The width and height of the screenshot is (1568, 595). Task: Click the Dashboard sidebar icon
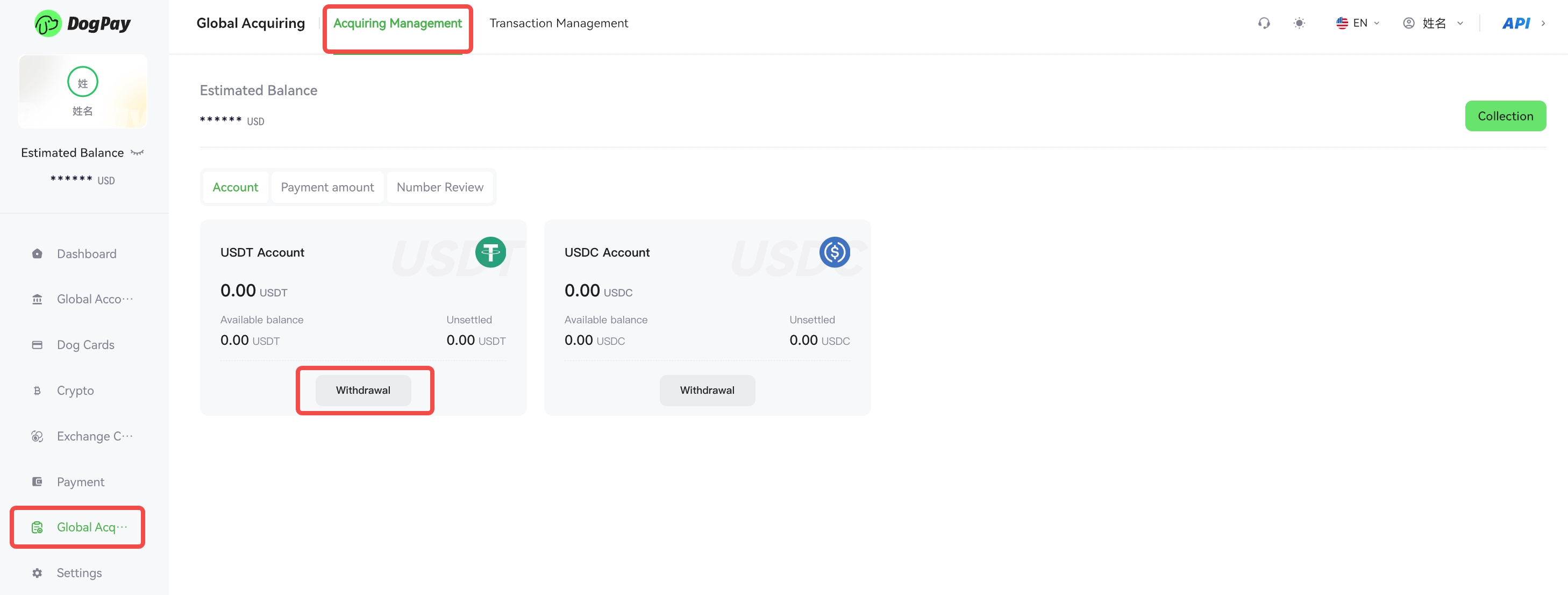37,254
